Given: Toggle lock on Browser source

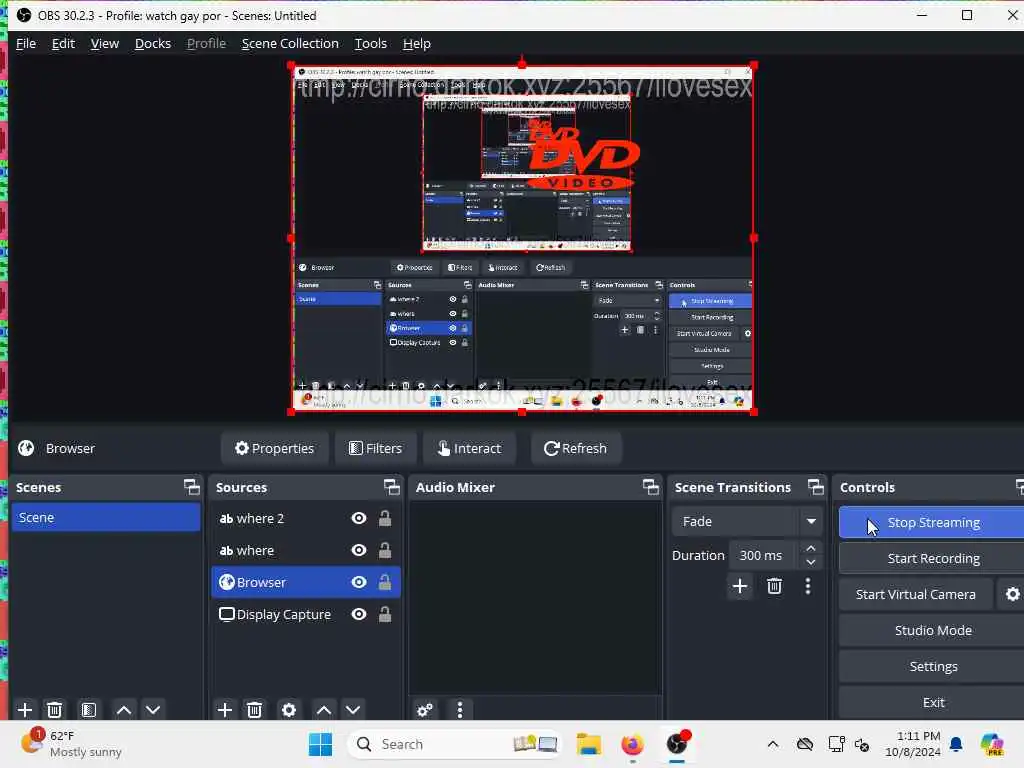Looking at the screenshot, I should (385, 582).
